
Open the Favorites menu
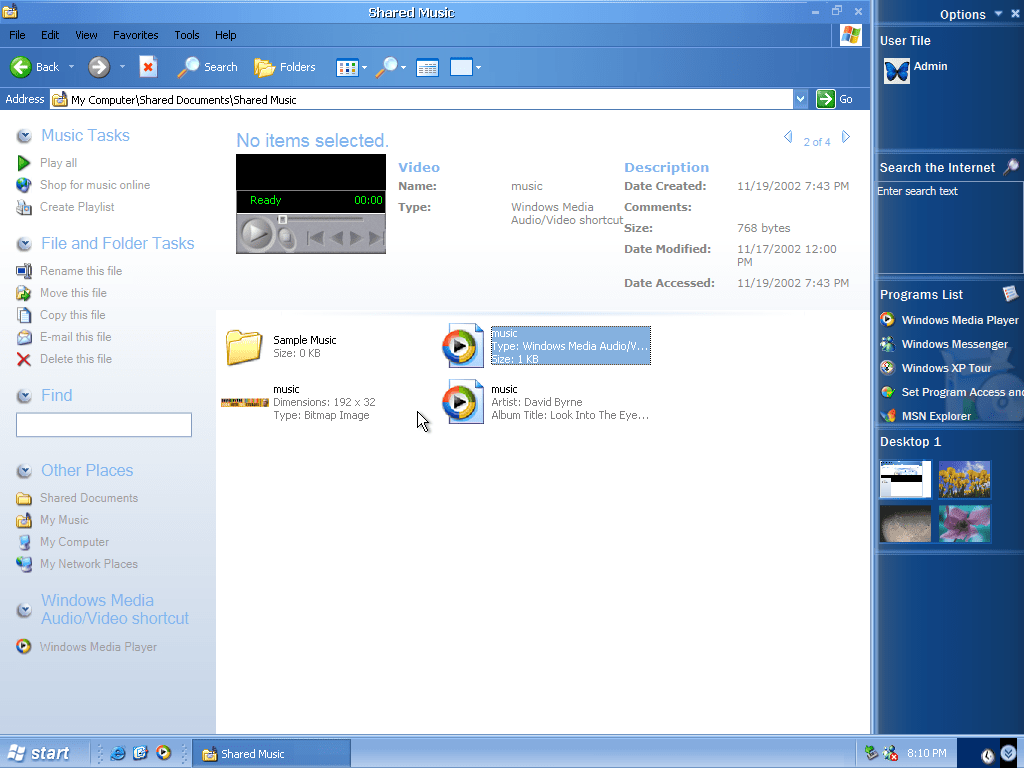135,35
